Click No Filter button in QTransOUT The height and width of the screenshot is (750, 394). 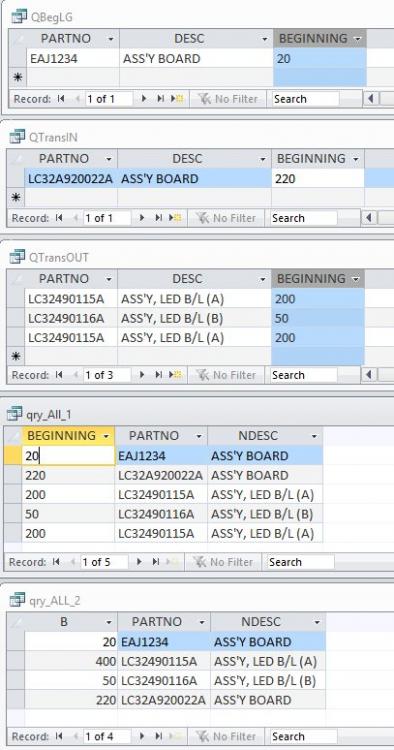pos(226,375)
